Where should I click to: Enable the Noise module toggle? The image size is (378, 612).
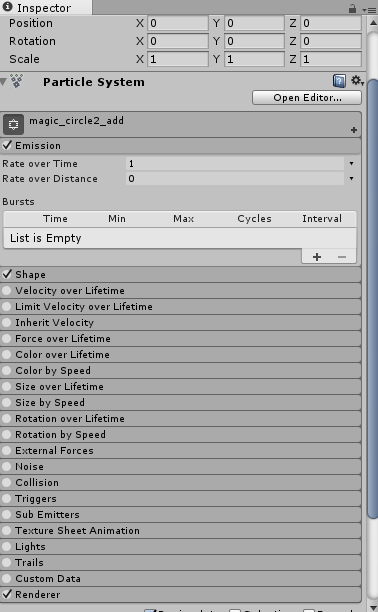(x=6, y=466)
